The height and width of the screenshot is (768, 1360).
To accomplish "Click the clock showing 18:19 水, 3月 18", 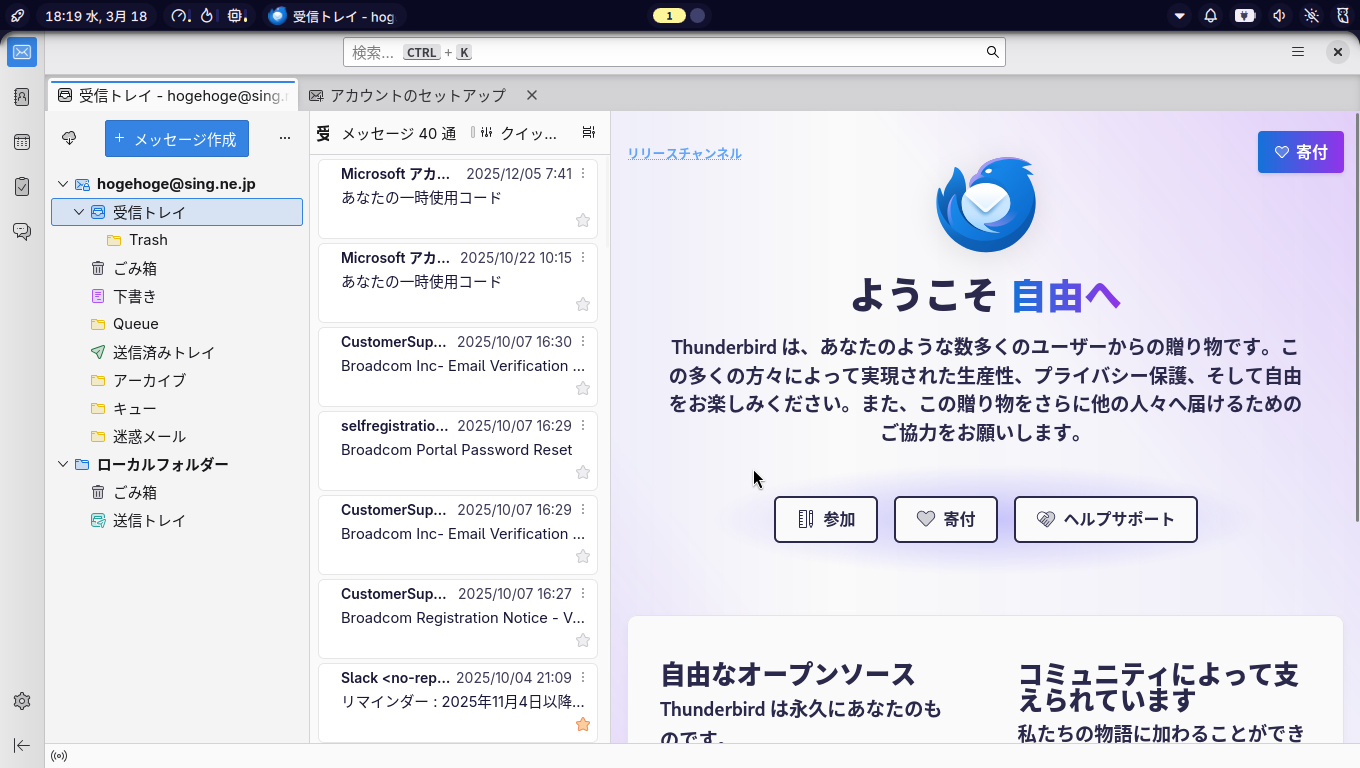I will [x=96, y=16].
